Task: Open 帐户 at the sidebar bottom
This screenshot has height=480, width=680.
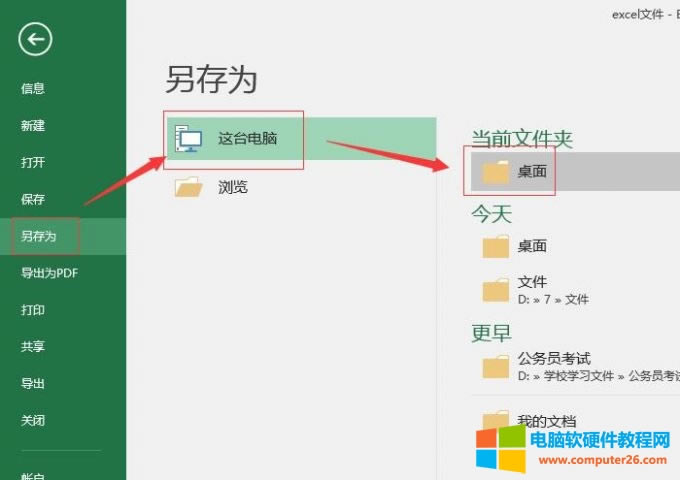Action: pyautogui.click(x=33, y=475)
